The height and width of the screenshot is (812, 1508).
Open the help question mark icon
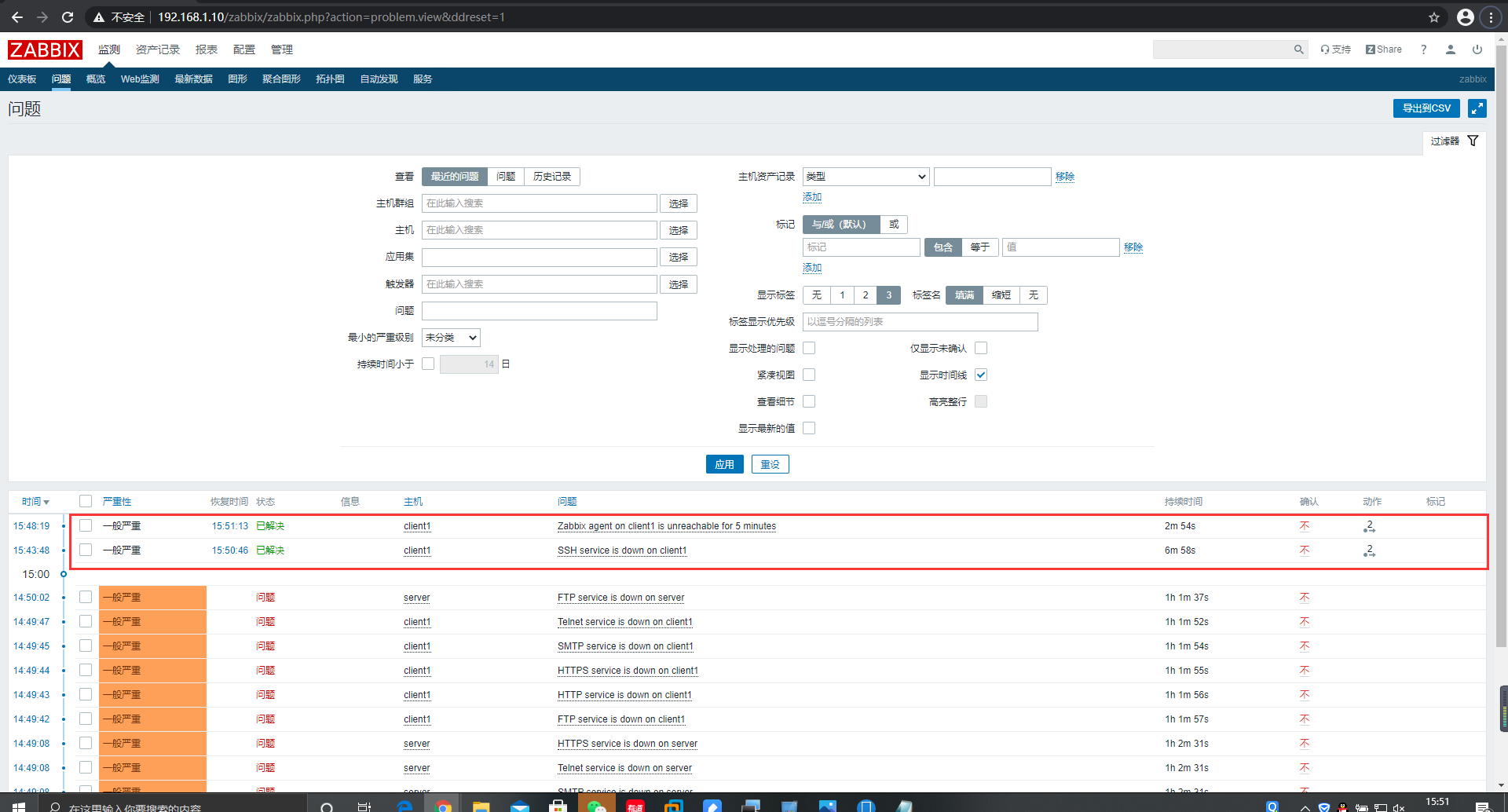1423,49
